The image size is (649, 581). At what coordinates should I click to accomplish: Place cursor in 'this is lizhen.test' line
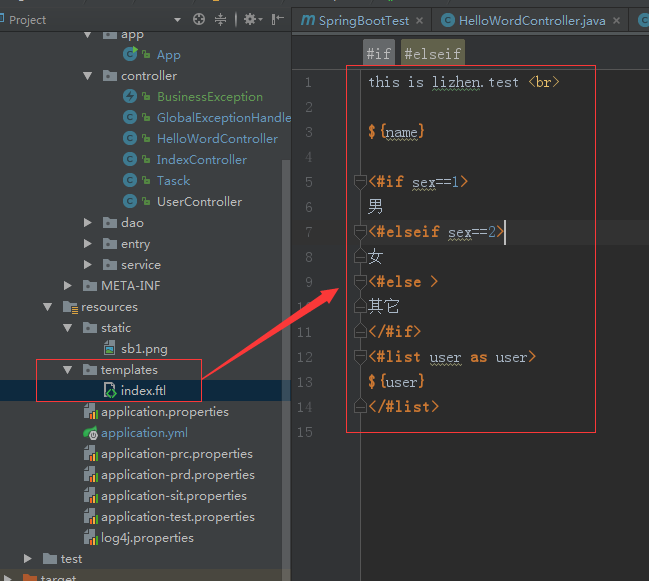coord(443,82)
